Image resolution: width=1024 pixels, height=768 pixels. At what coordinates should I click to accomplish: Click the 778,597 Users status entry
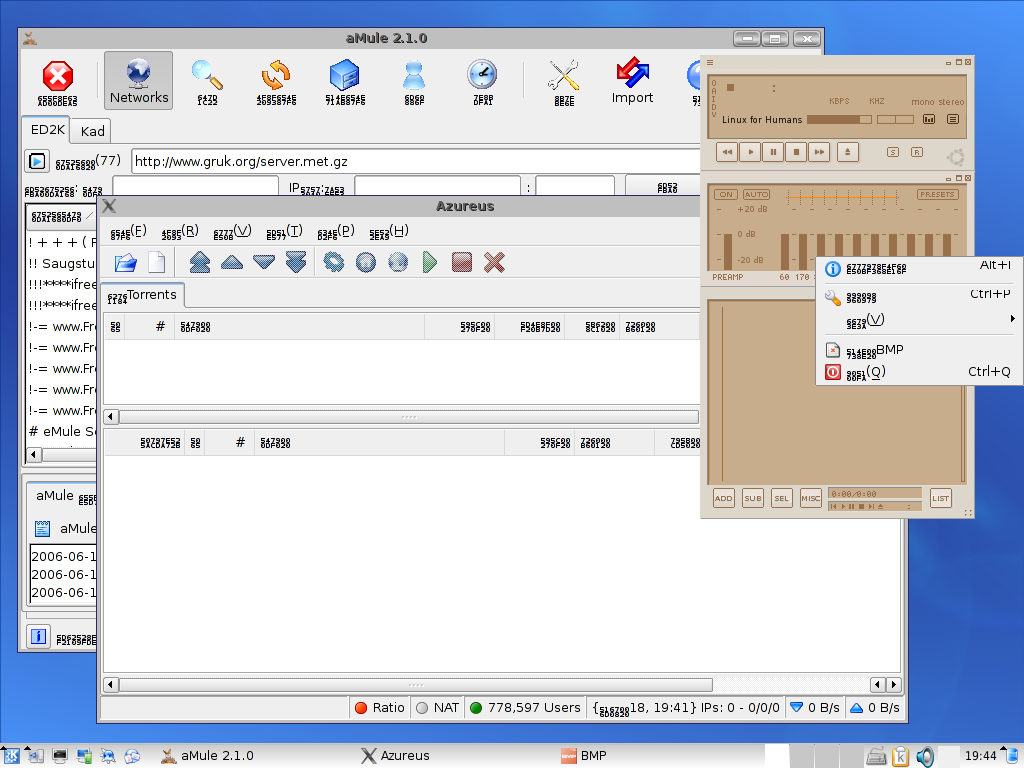click(525, 707)
